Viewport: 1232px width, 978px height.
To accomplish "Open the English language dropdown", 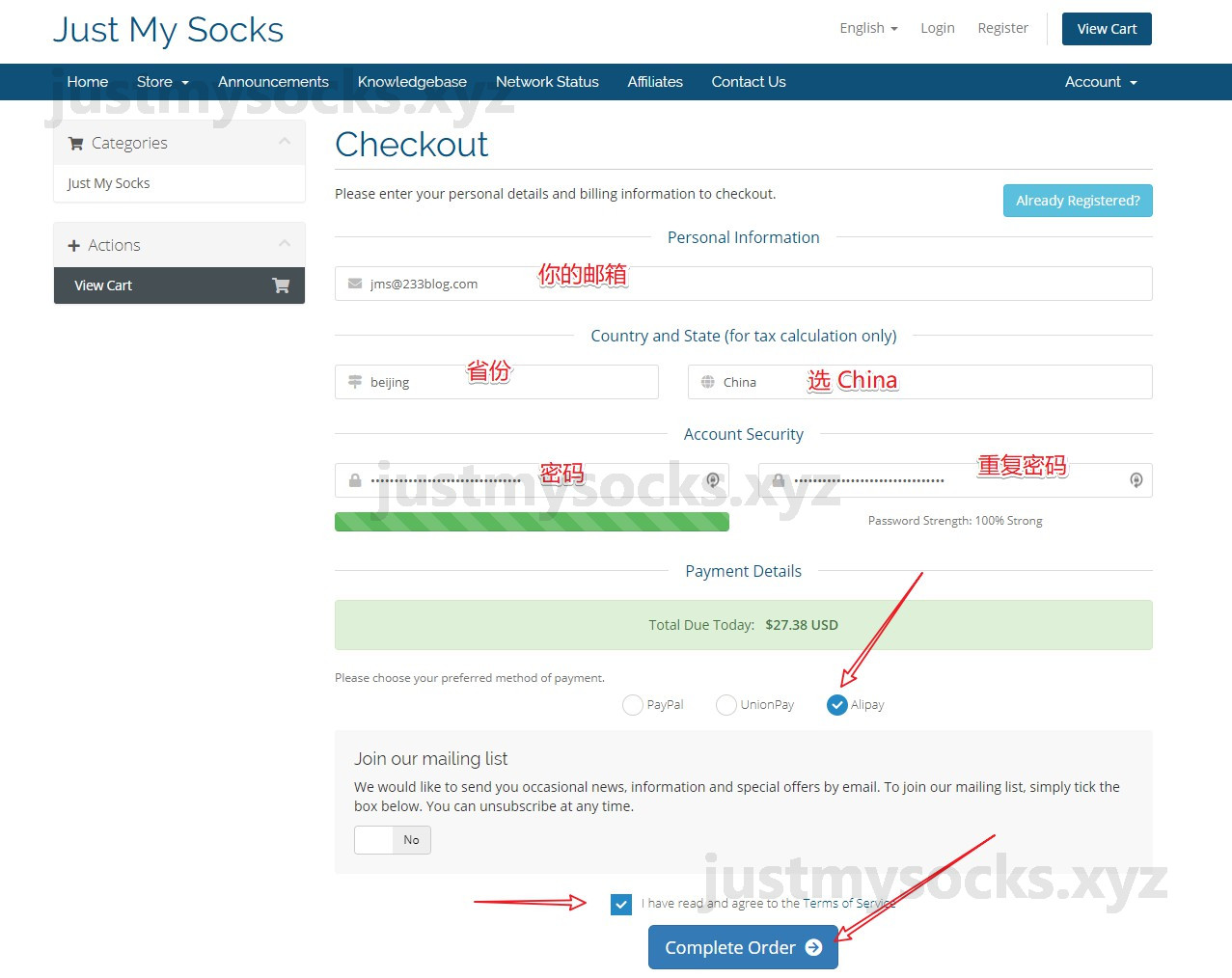I will point(868,28).
